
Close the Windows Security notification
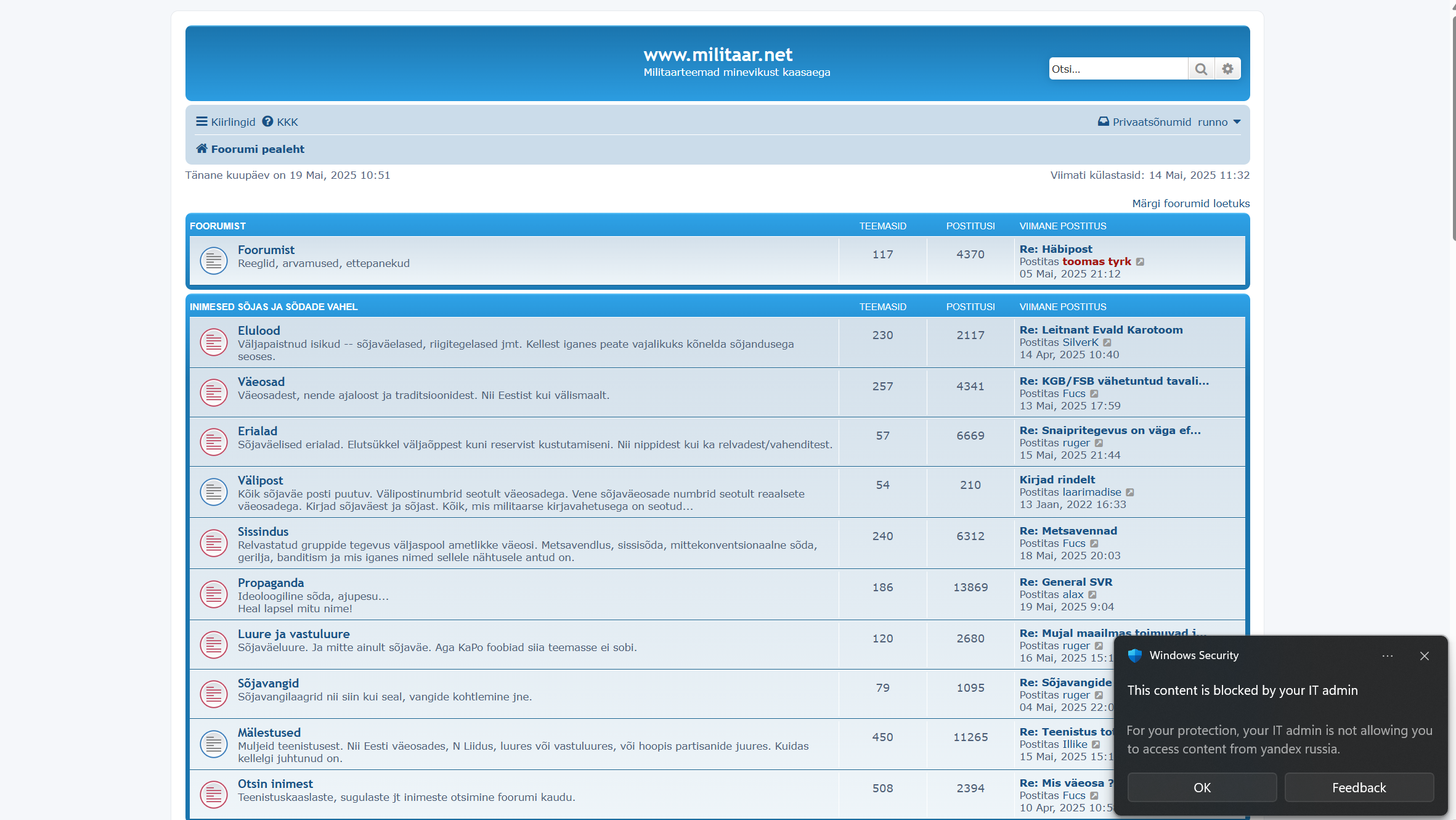(1424, 656)
